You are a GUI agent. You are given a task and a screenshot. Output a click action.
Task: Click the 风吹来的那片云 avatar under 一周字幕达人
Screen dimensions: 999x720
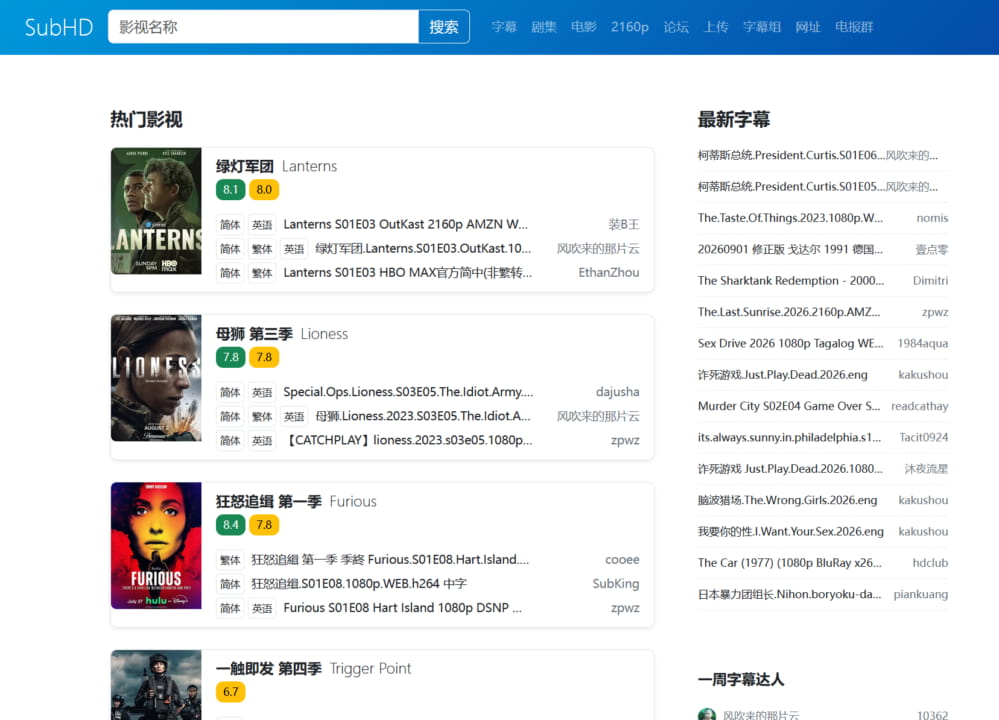pyautogui.click(x=707, y=714)
